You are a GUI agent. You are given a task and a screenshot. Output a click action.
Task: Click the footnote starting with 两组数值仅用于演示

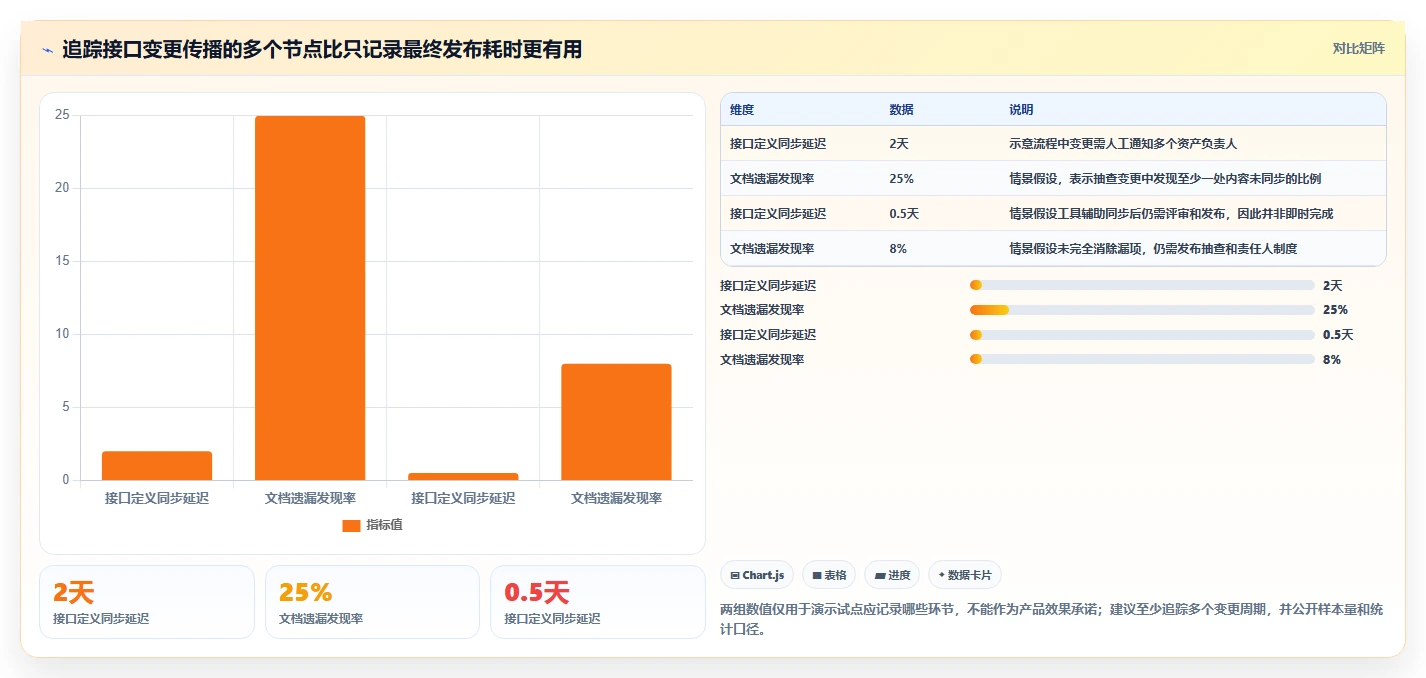pos(1052,620)
